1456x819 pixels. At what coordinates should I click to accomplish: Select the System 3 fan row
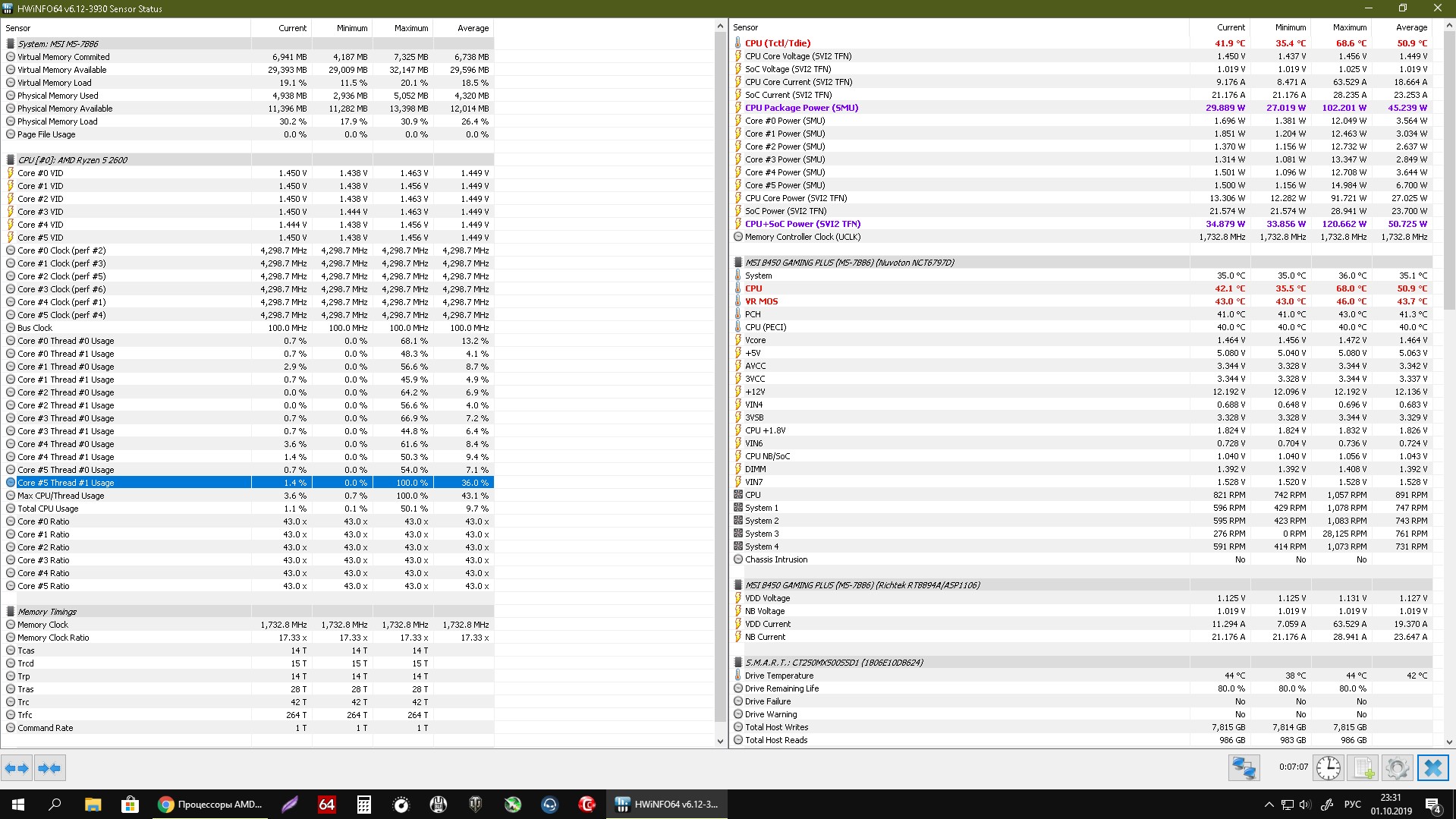pyautogui.click(x=1082, y=534)
